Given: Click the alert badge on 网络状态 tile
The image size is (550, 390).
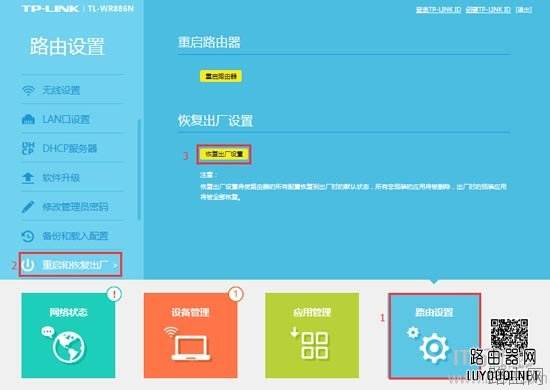Looking at the screenshot, I should pyautogui.click(x=114, y=294).
